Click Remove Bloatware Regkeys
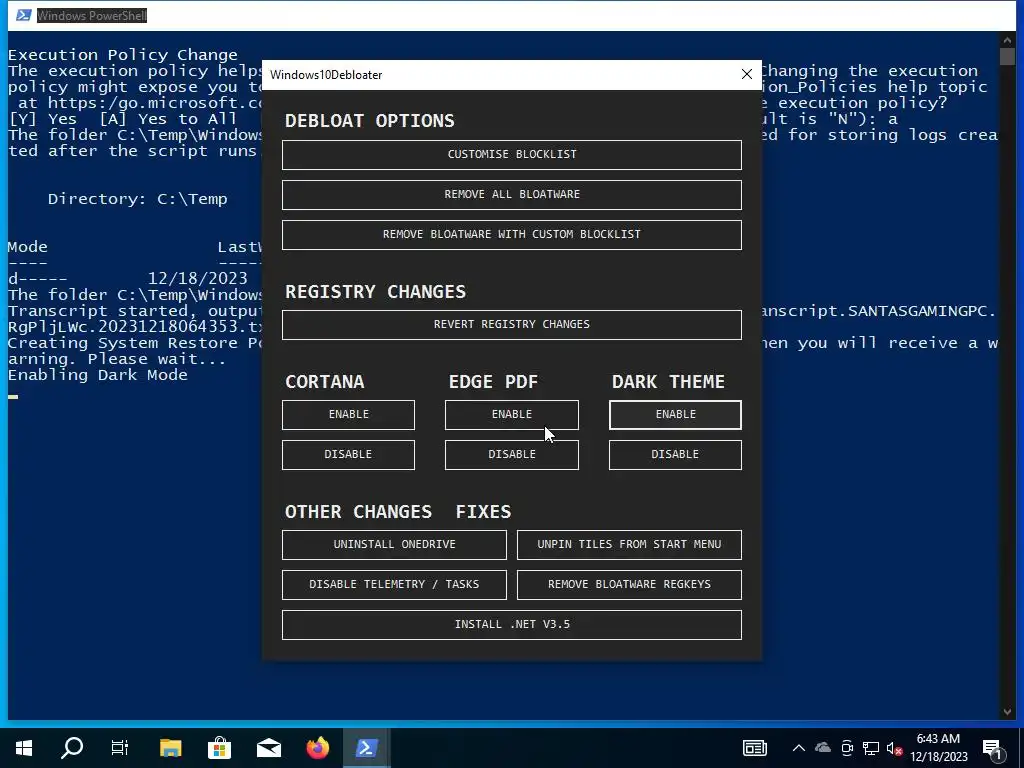 coord(629,584)
